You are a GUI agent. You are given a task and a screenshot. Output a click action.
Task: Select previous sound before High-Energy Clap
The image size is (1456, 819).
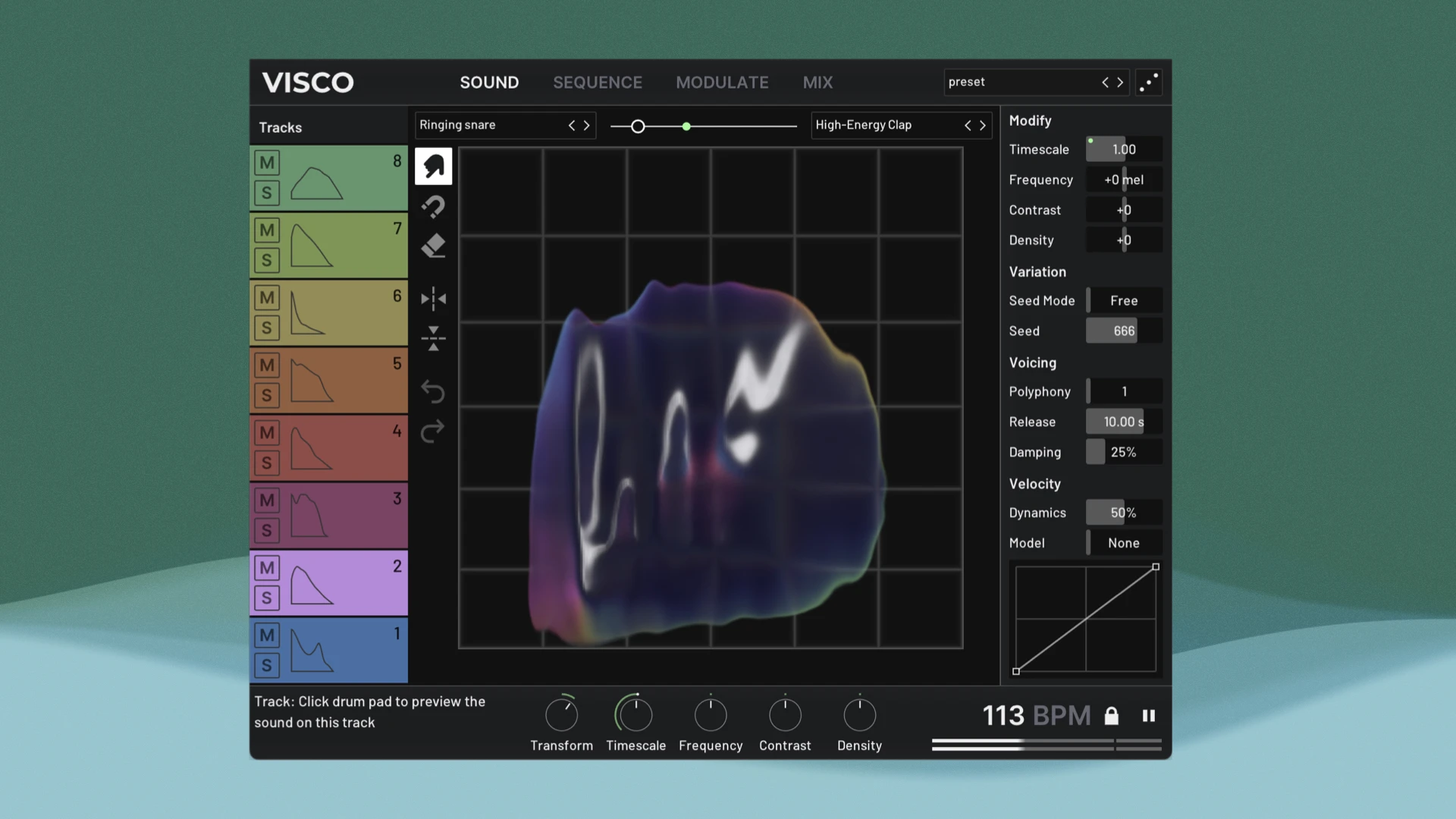tap(968, 125)
